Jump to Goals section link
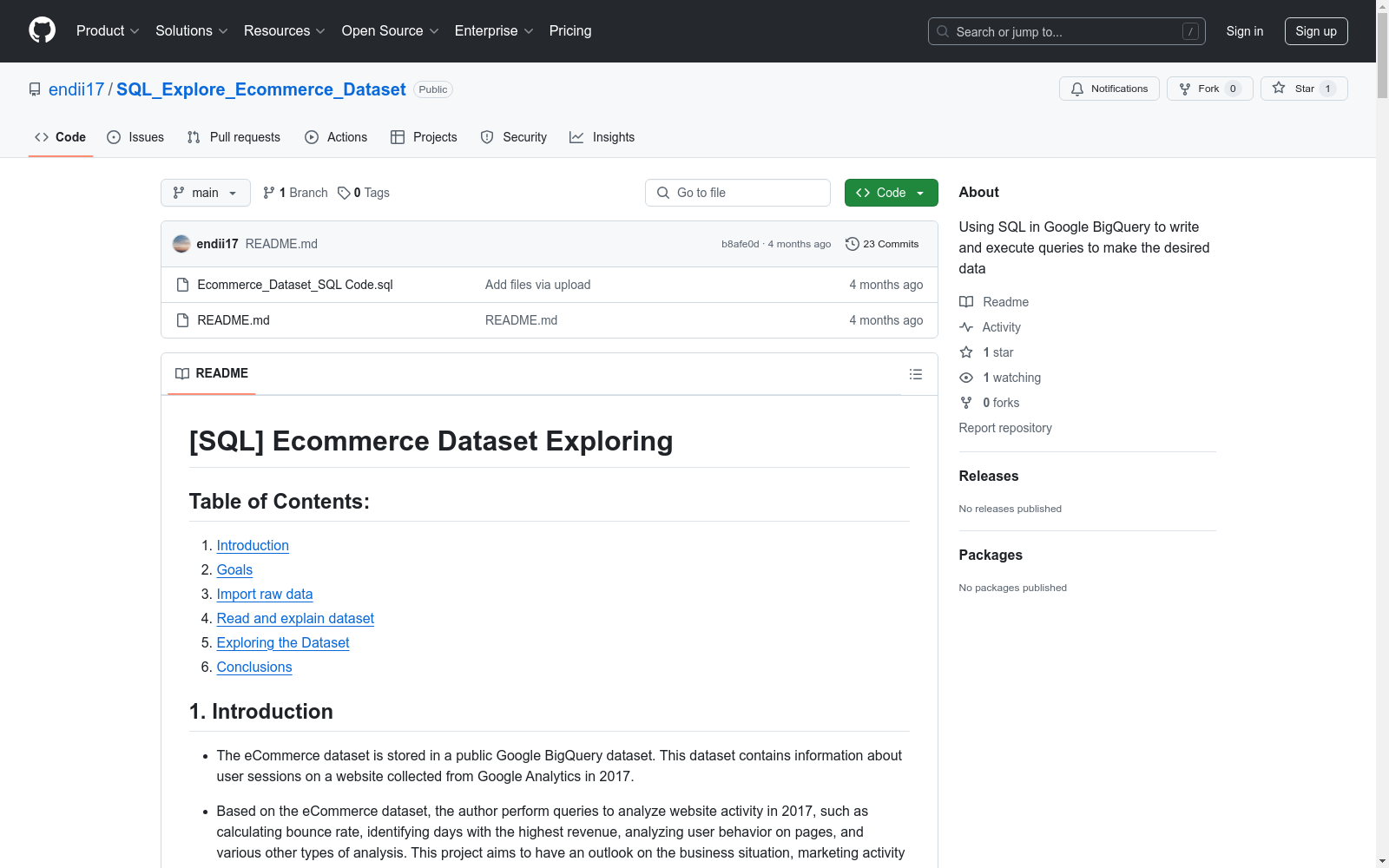1389x868 pixels. (x=234, y=569)
